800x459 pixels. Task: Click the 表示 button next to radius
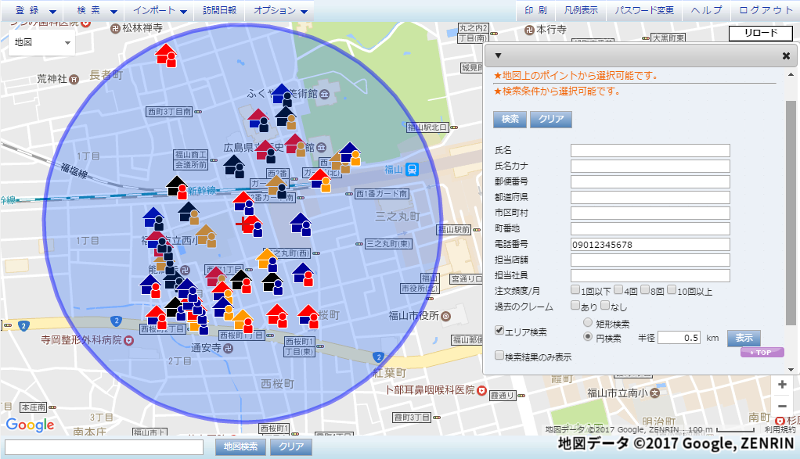pyautogui.click(x=744, y=338)
